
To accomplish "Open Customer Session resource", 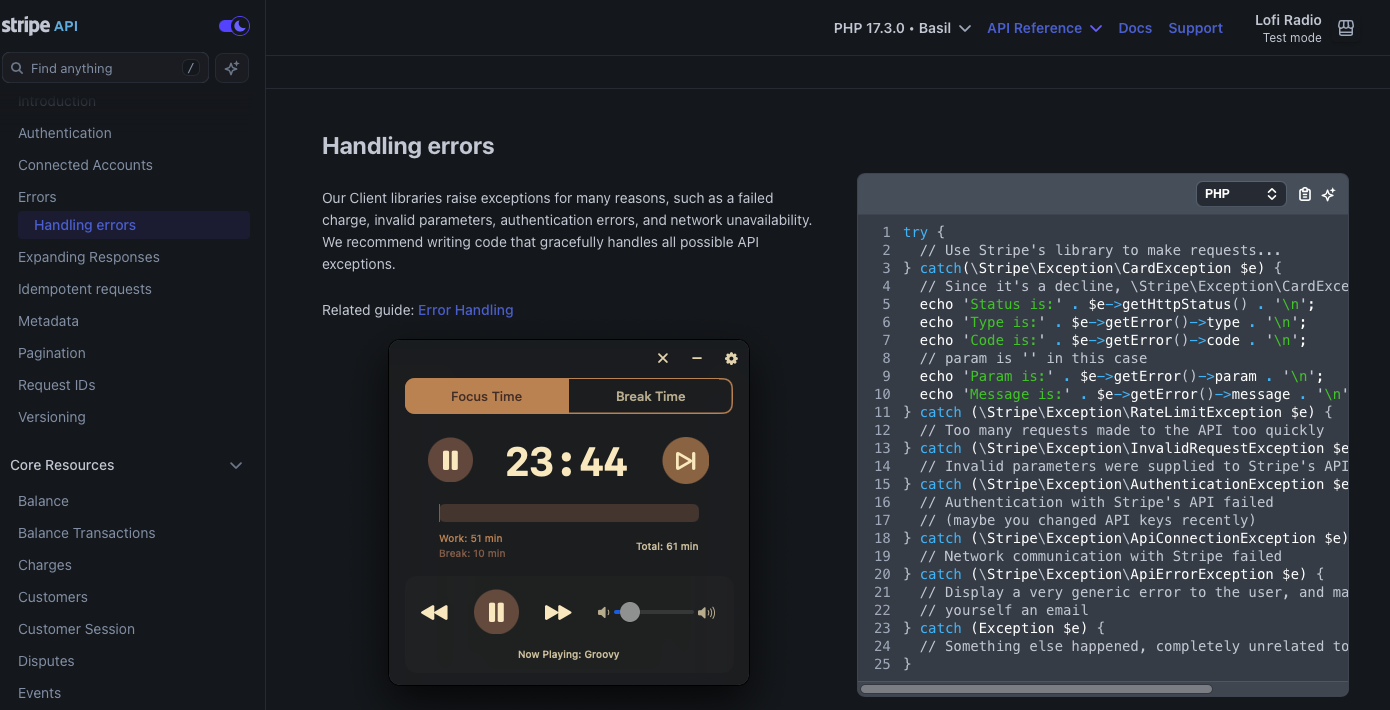I will point(76,629).
